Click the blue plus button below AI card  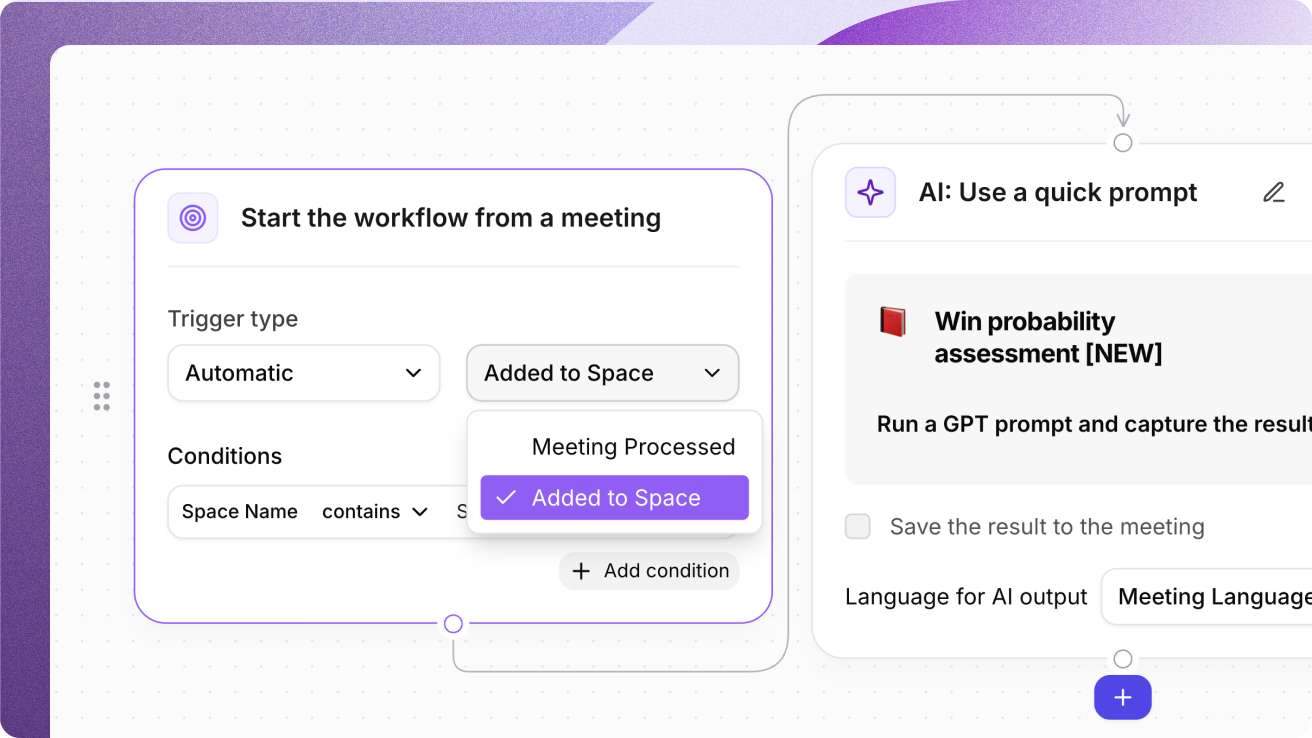coord(1122,697)
